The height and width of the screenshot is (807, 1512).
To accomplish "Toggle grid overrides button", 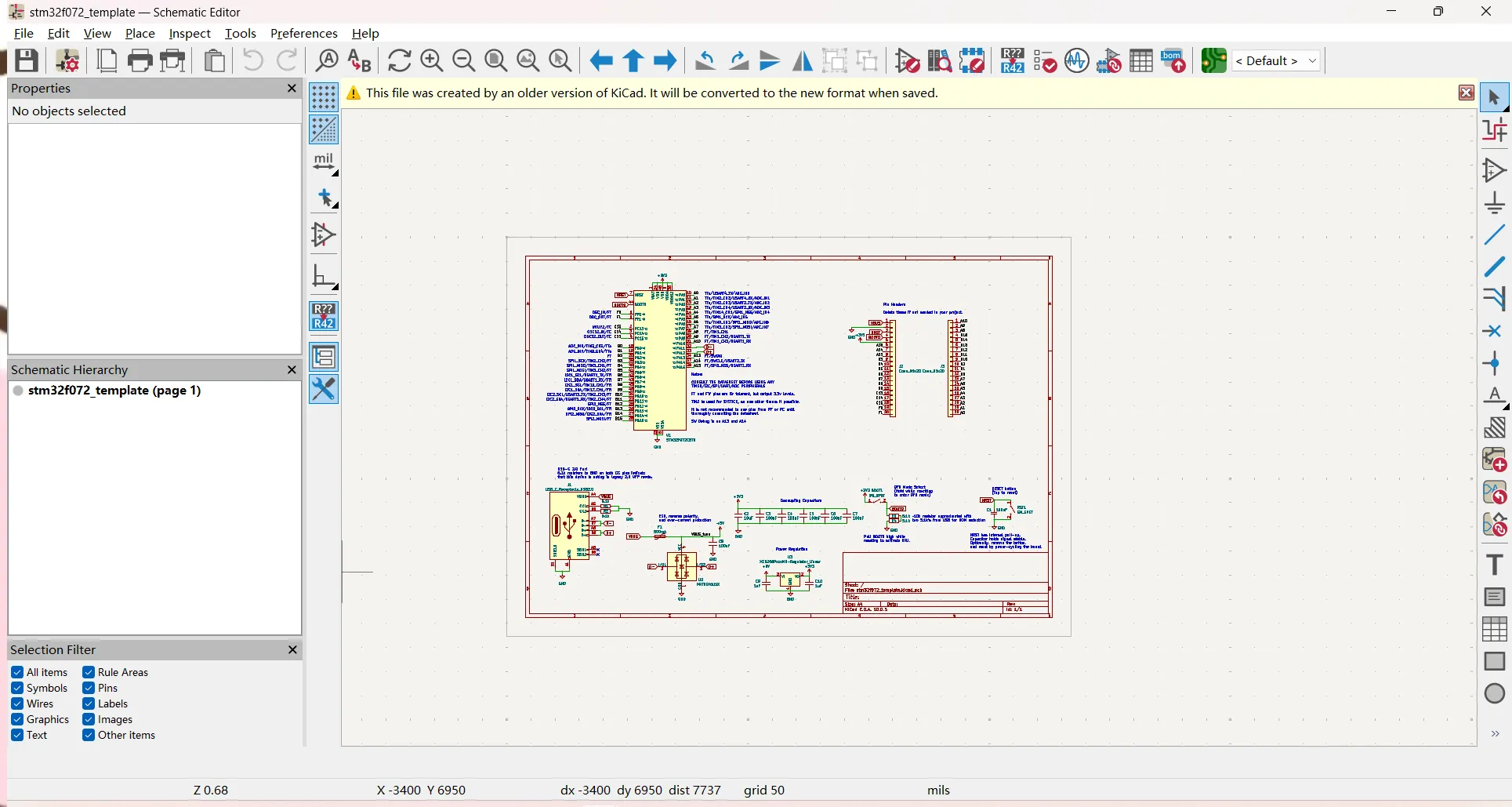I will click(324, 129).
